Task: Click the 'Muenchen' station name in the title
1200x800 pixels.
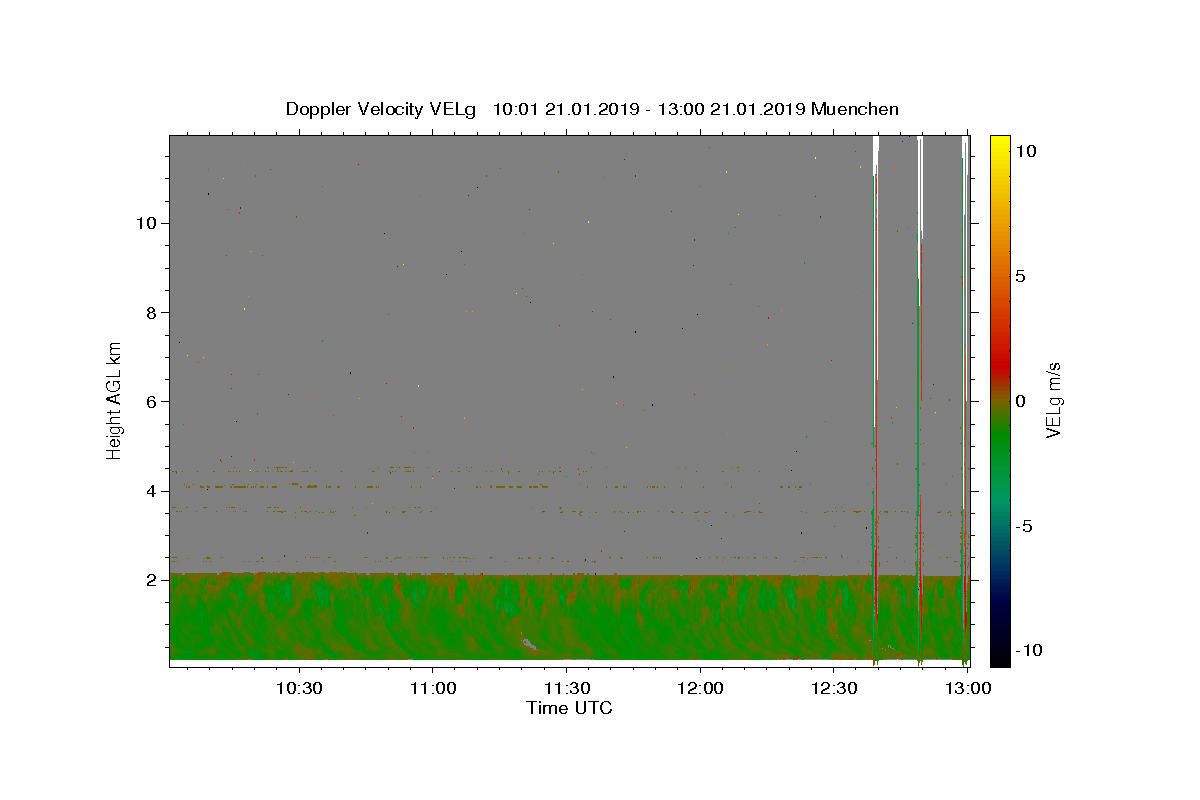Action: 855,109
